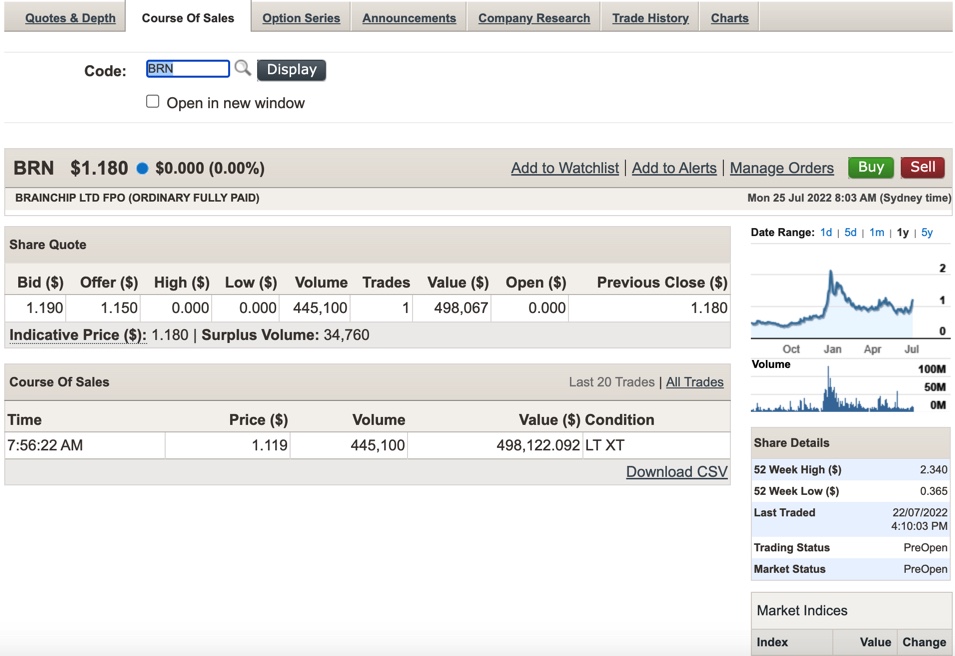Click the Time column header

click(24, 420)
